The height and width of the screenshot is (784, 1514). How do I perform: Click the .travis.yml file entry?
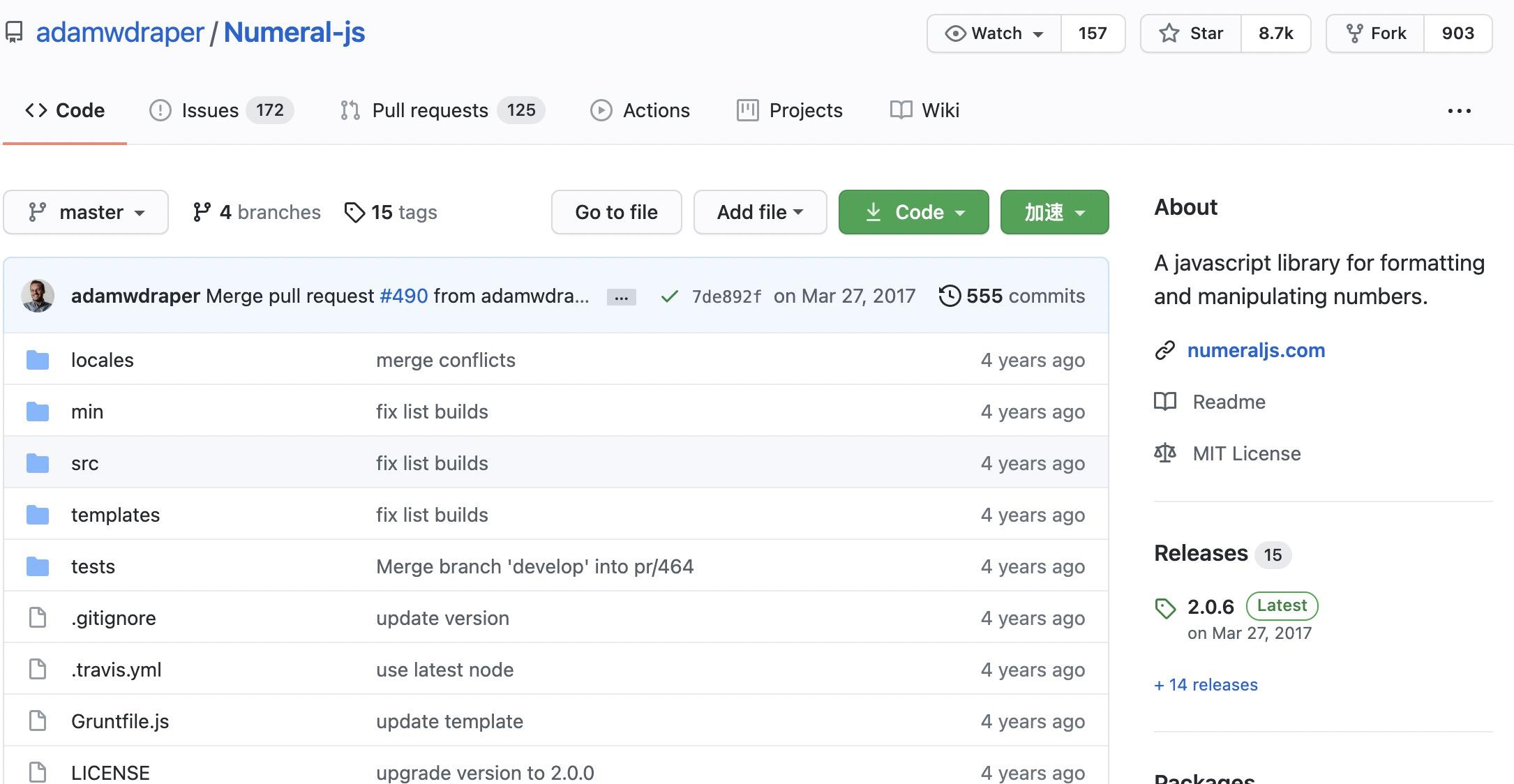pos(117,669)
